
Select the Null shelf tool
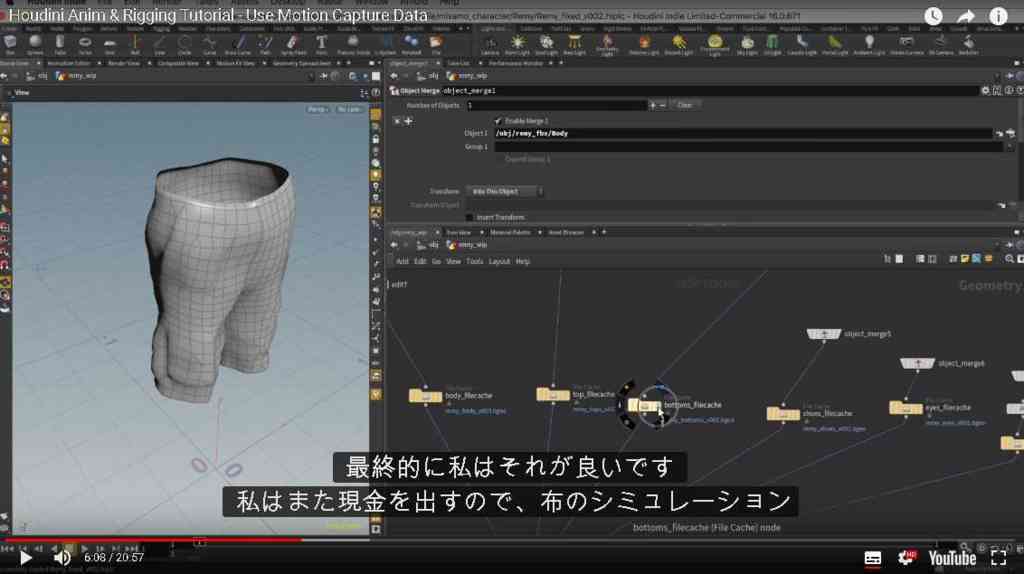pos(135,44)
